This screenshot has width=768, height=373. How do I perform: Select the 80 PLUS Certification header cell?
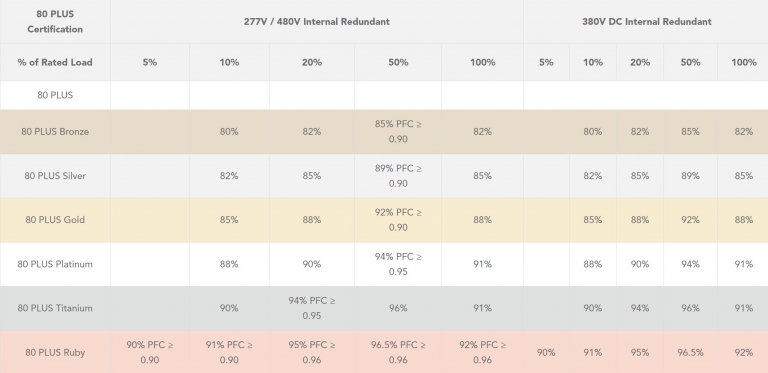(x=55, y=22)
